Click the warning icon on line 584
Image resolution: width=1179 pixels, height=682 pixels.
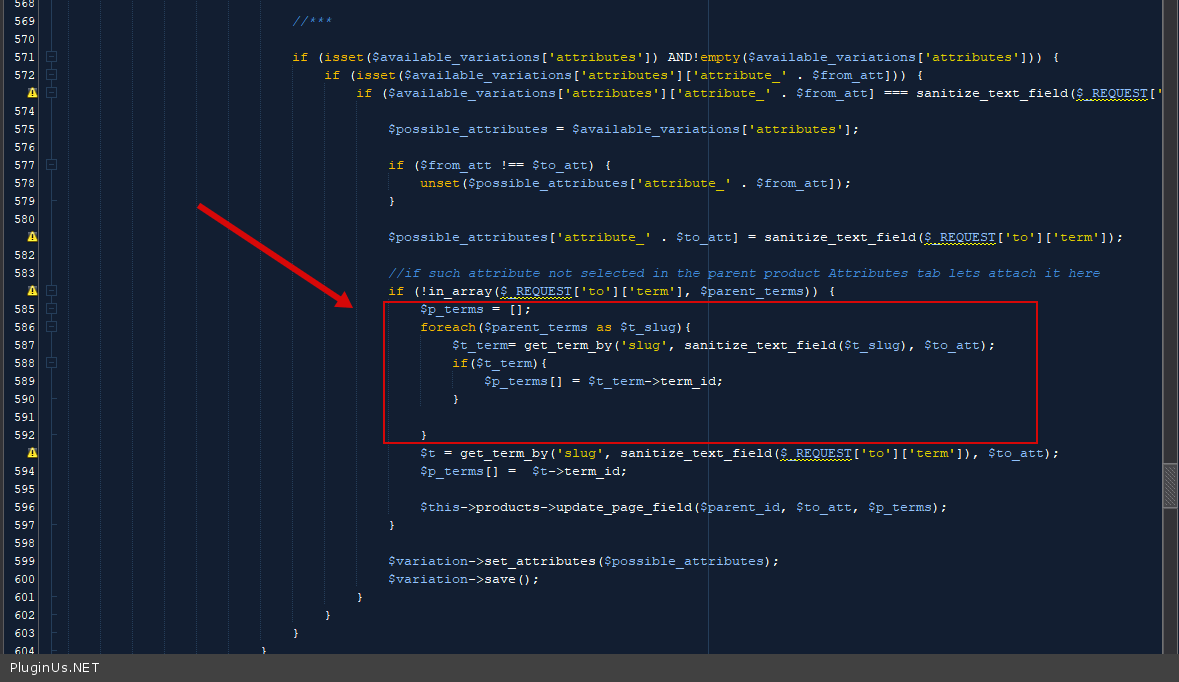point(32,291)
